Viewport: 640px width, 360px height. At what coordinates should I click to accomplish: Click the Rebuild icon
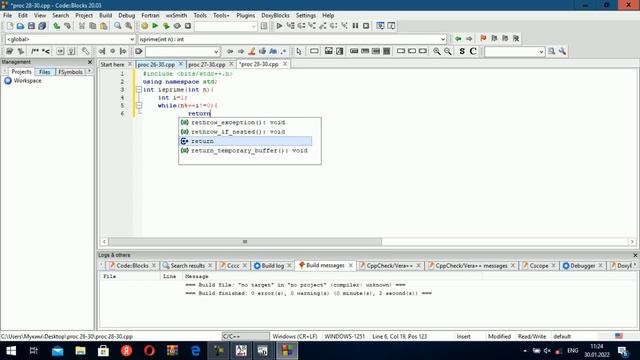(x=177, y=26)
